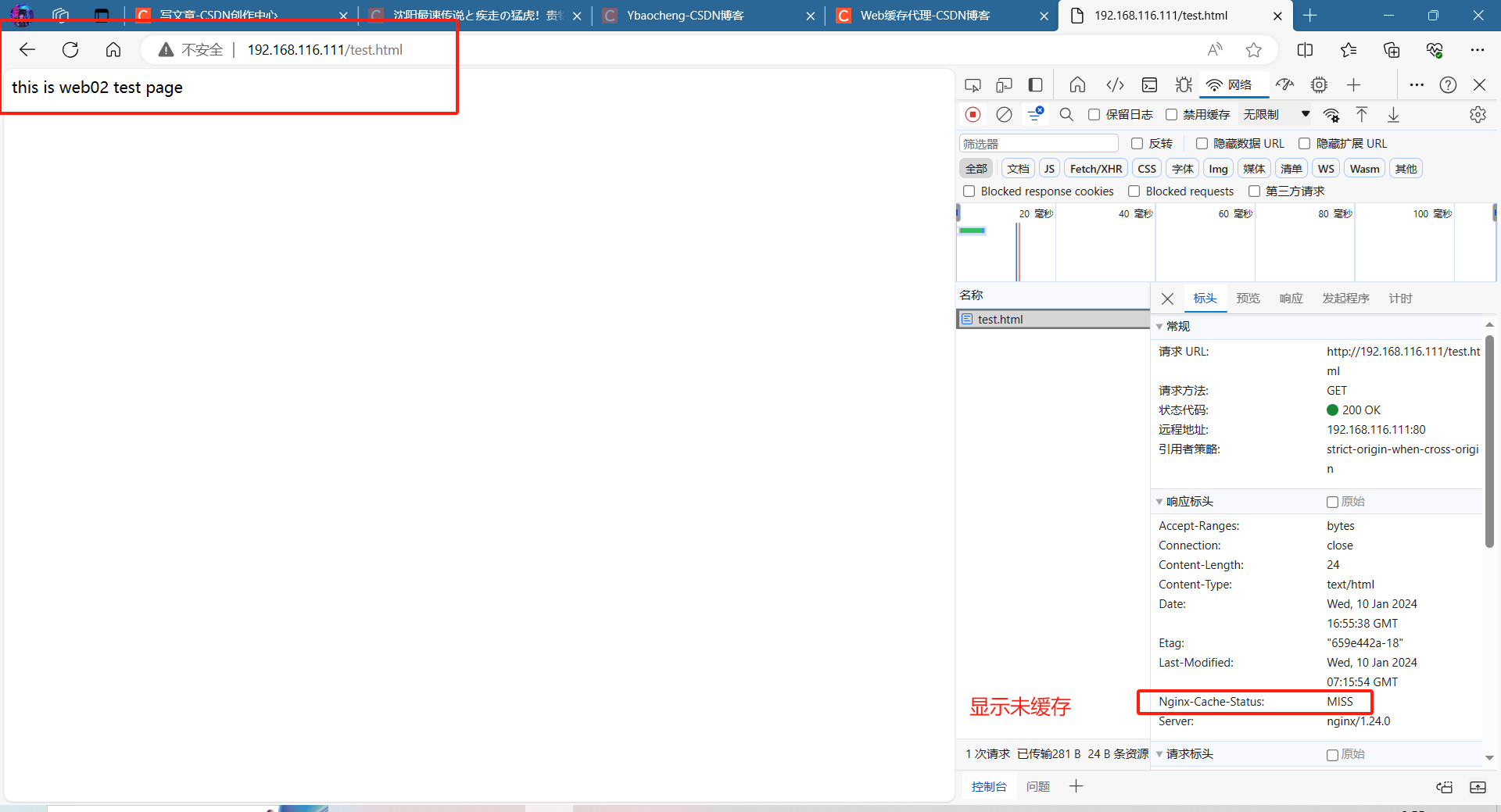Clear the network log
The image size is (1501, 812).
click(x=1004, y=115)
